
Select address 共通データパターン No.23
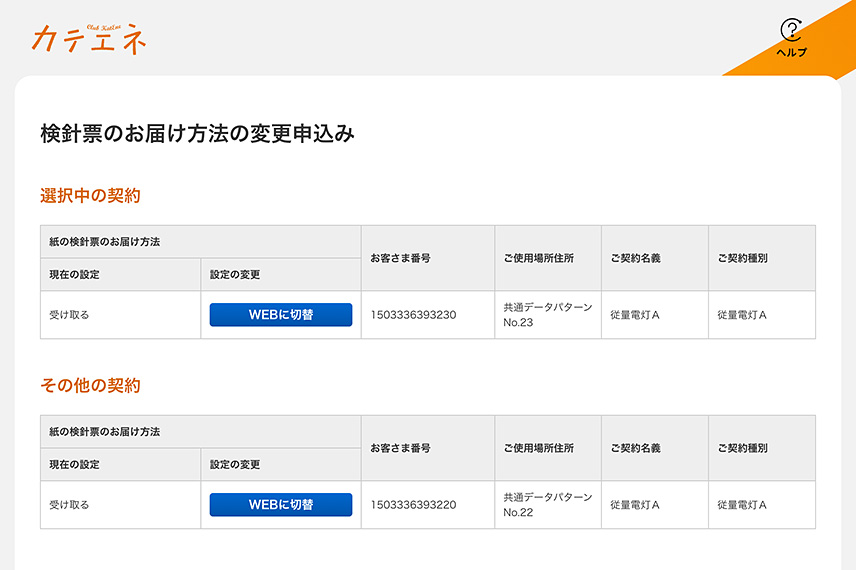pos(547,315)
